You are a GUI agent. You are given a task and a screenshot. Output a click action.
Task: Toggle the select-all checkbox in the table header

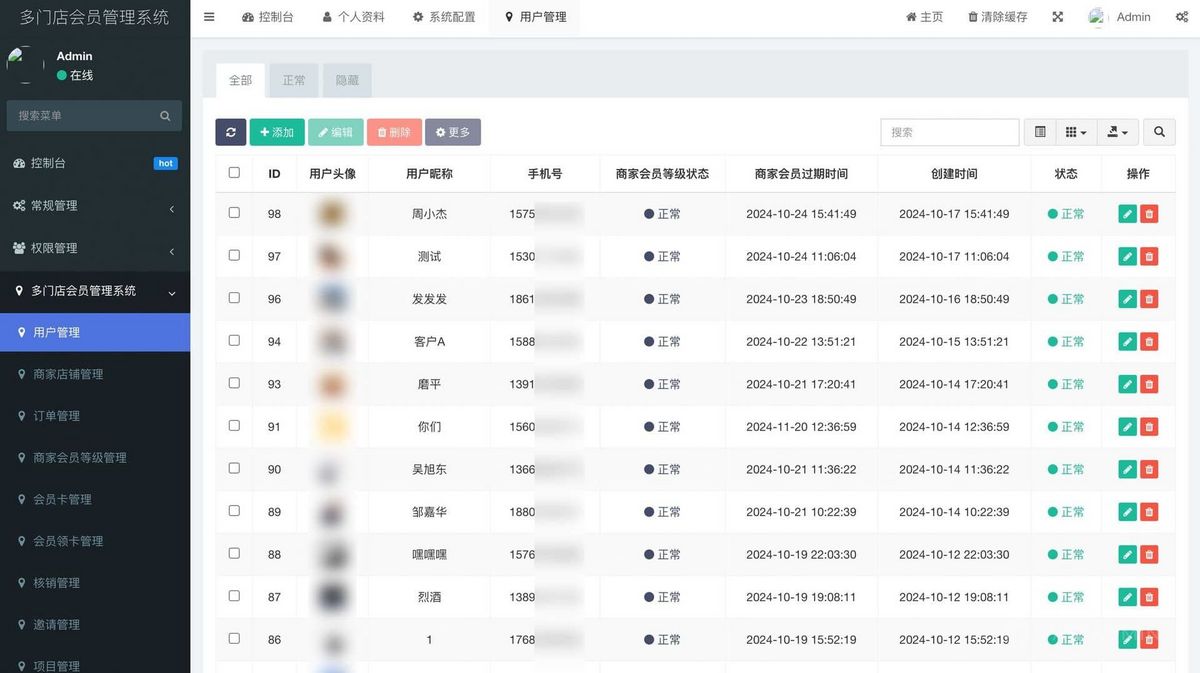[233, 172]
